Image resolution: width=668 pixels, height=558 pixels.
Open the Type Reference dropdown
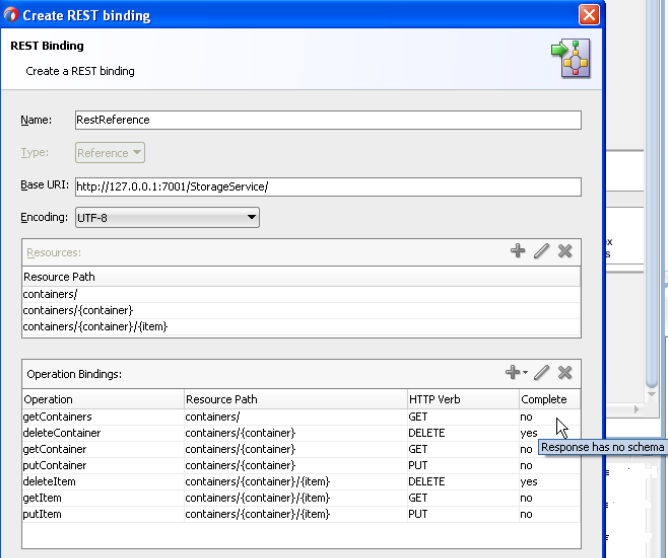(x=110, y=152)
